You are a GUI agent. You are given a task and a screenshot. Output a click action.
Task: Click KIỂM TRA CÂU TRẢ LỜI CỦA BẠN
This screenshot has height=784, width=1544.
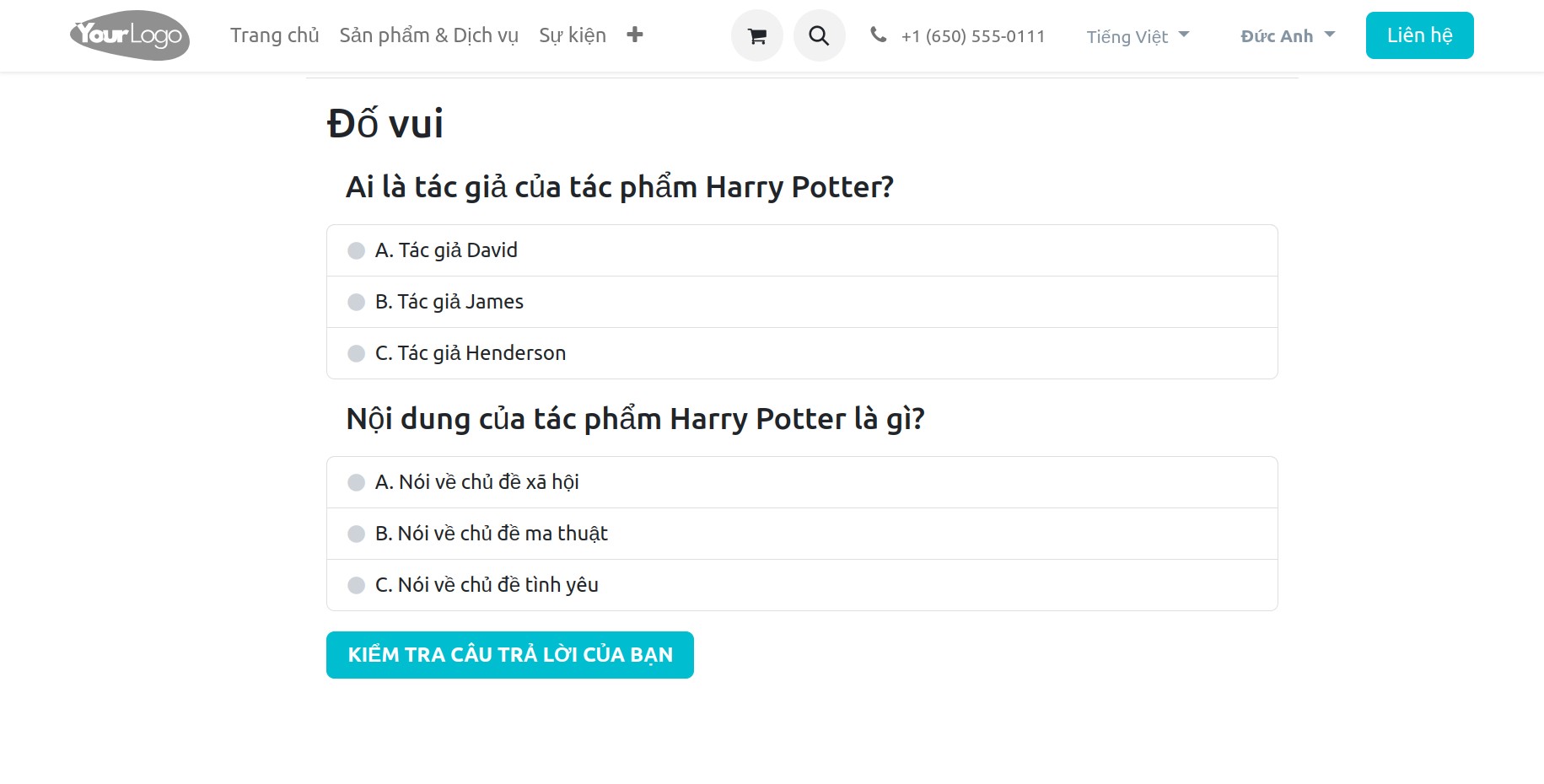point(510,655)
